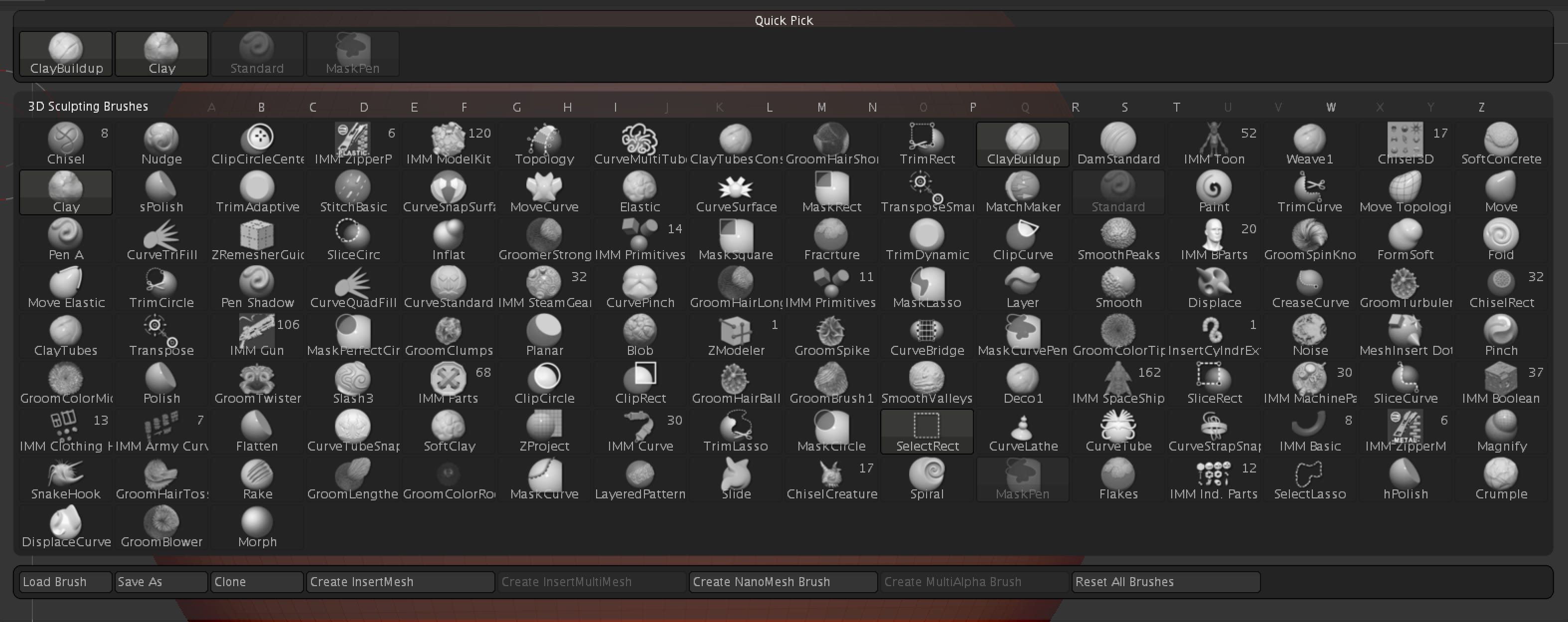Screen dimensions: 1568x622
Task: Filter brushes by letter S
Action: pyautogui.click(x=1125, y=107)
